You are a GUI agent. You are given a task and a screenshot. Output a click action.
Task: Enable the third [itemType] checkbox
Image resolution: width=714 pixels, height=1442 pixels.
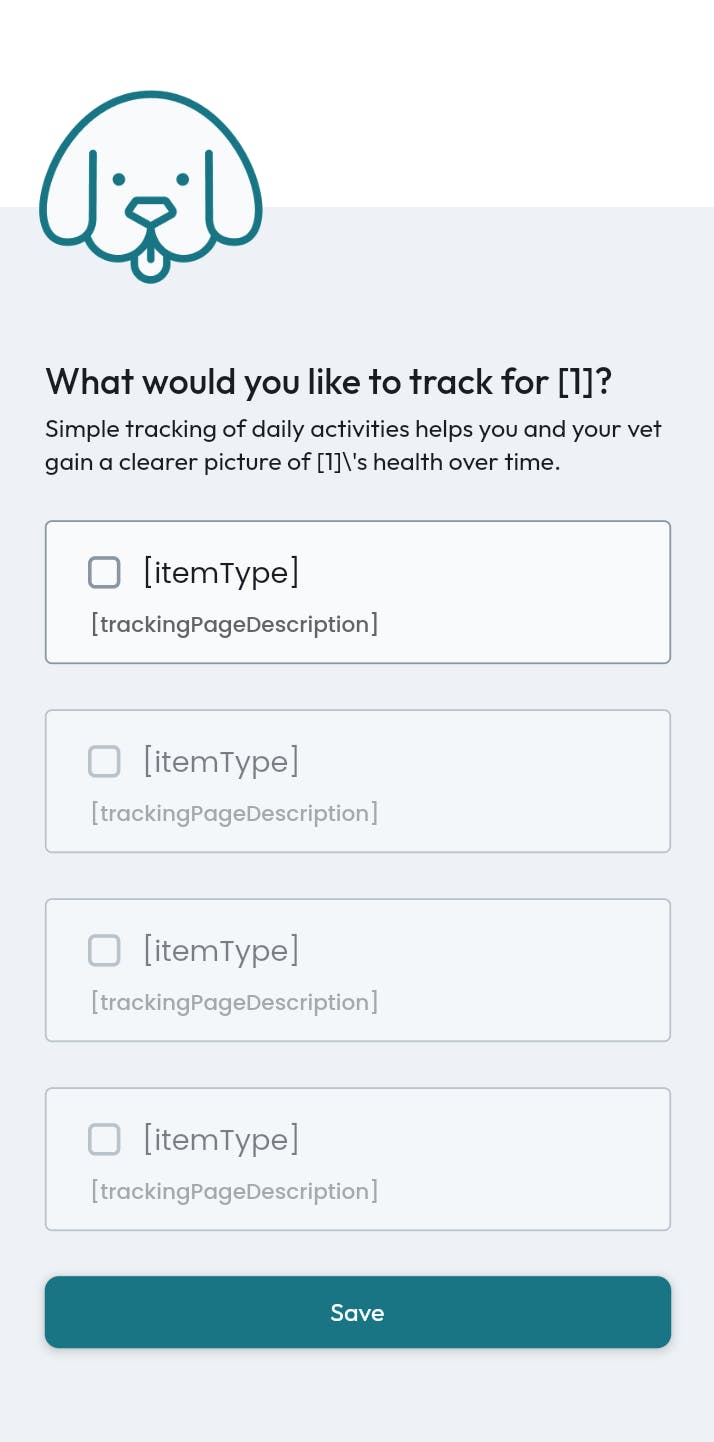pyautogui.click(x=104, y=951)
